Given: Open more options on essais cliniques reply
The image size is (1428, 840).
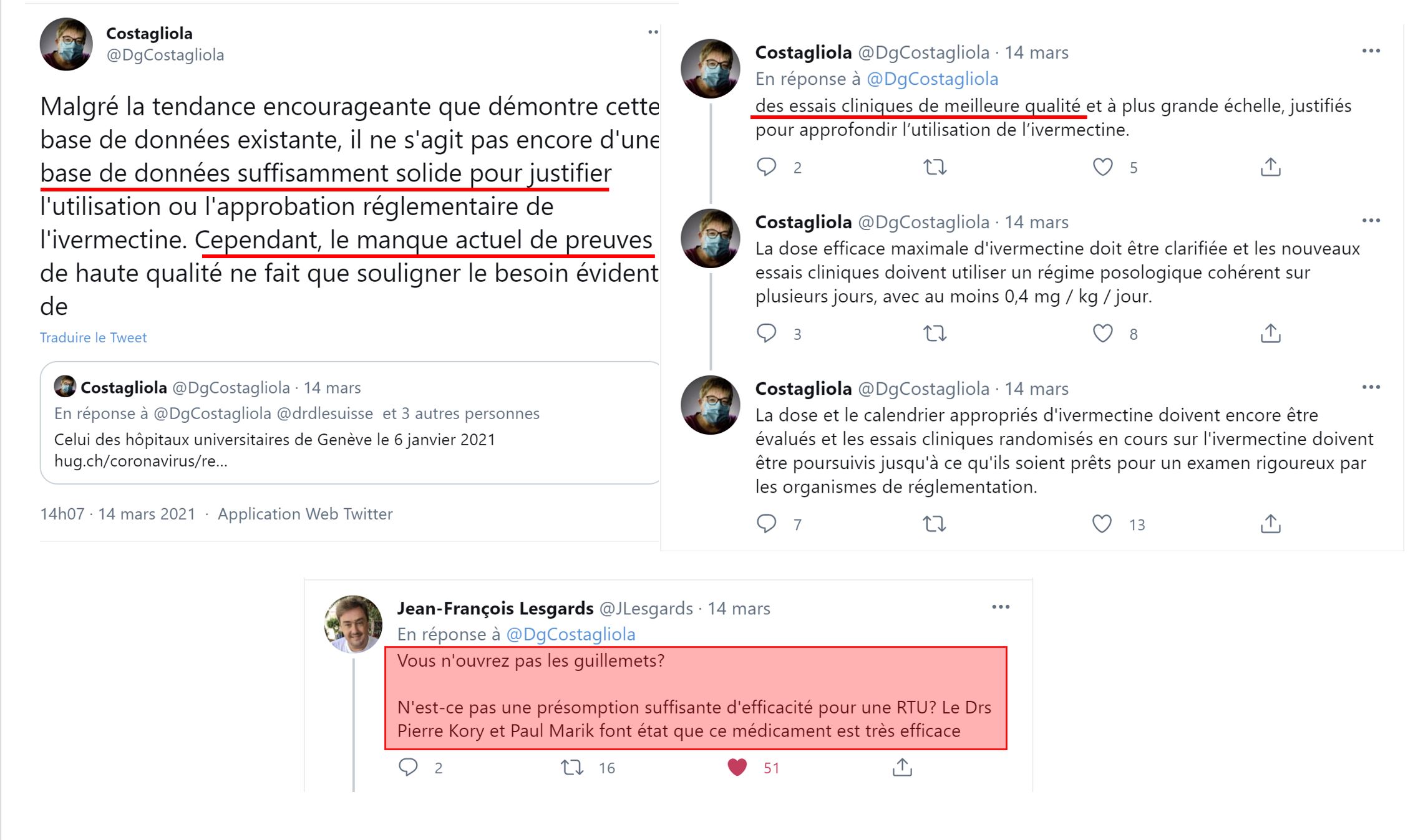Looking at the screenshot, I should click(1371, 51).
